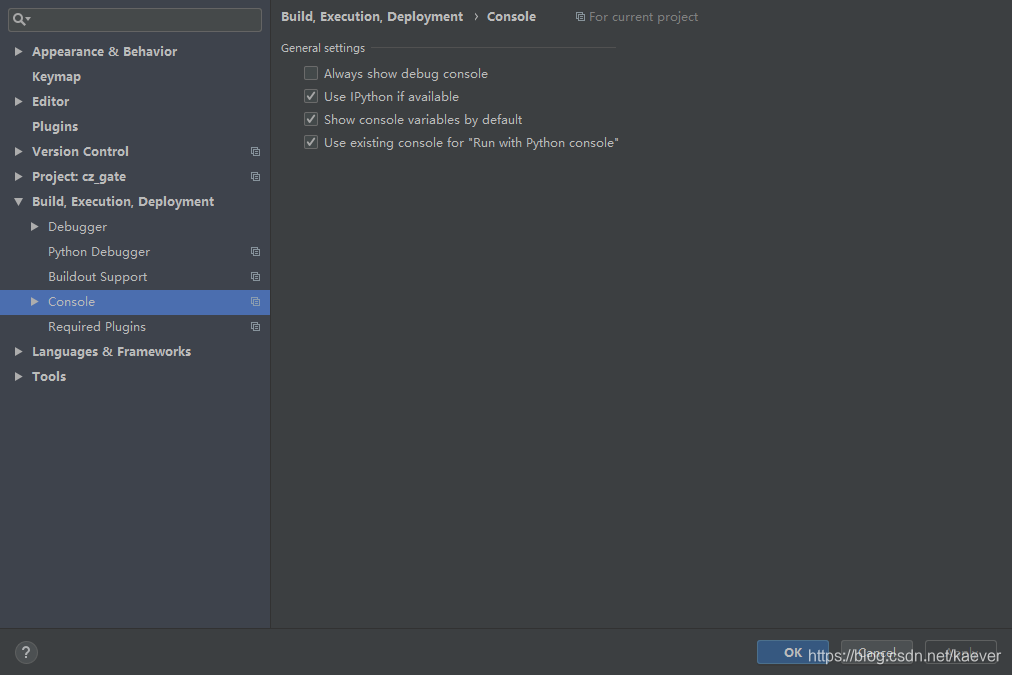Click project-level icon beside Project: cz_gate

click(256, 177)
